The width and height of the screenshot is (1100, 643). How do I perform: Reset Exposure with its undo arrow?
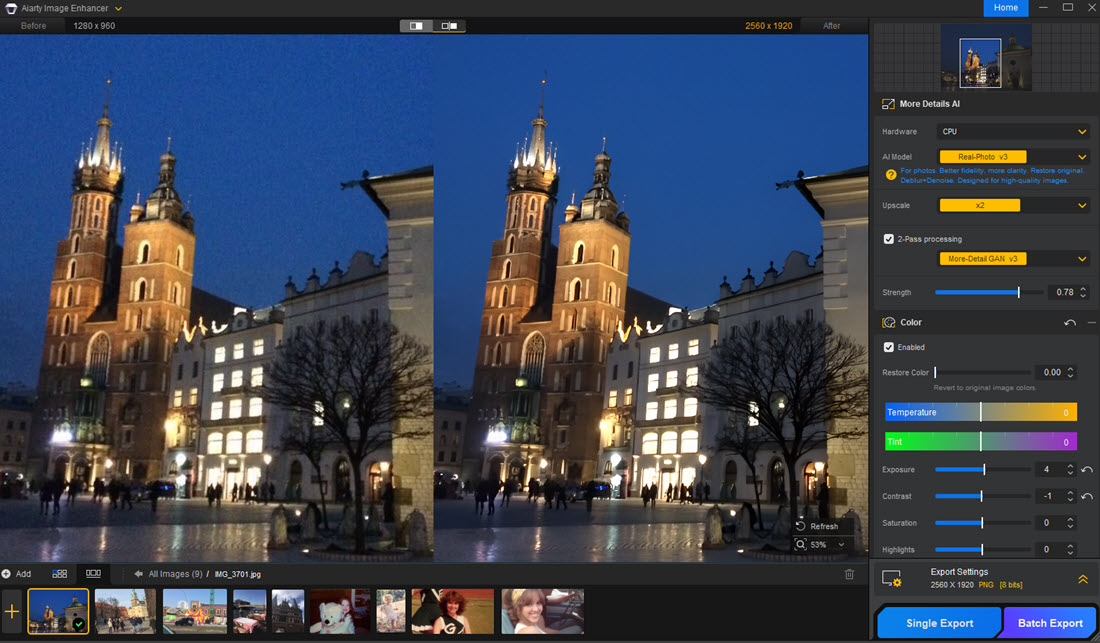tap(1087, 470)
